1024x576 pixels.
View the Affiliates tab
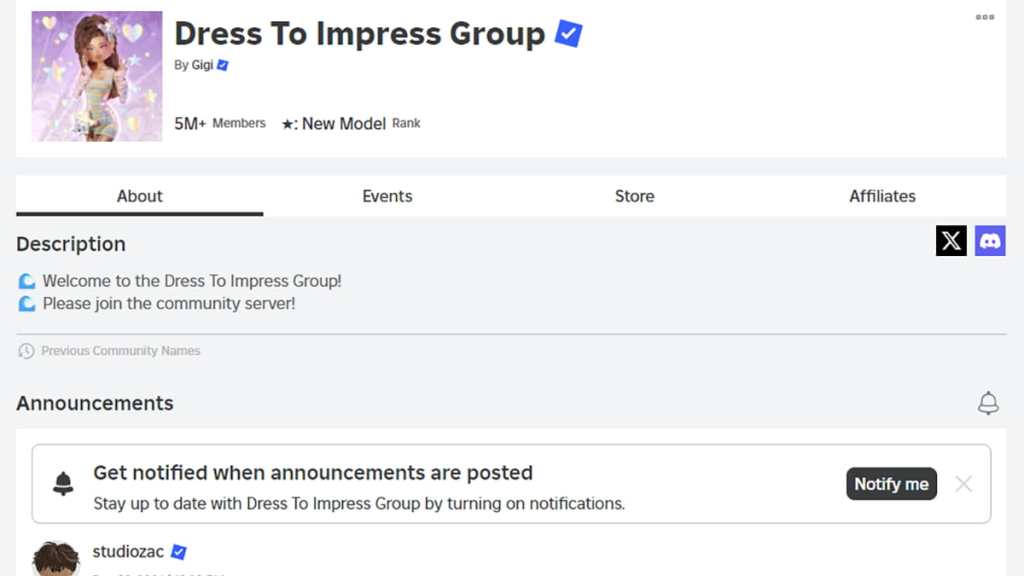[882, 196]
